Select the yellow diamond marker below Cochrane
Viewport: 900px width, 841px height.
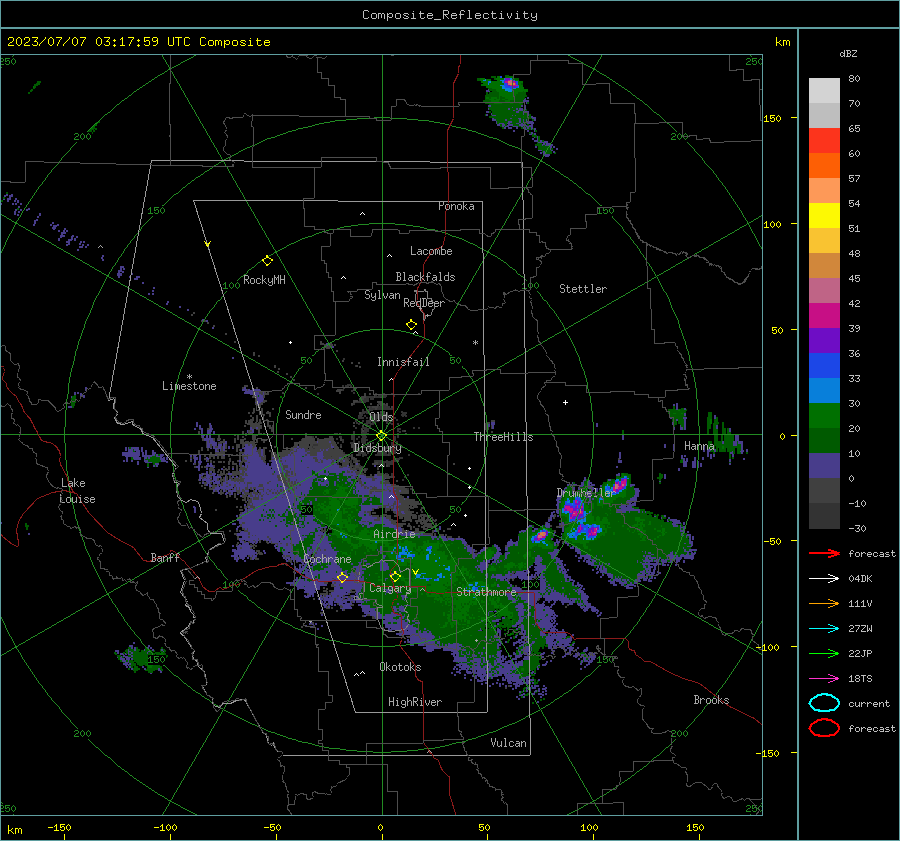(342, 577)
